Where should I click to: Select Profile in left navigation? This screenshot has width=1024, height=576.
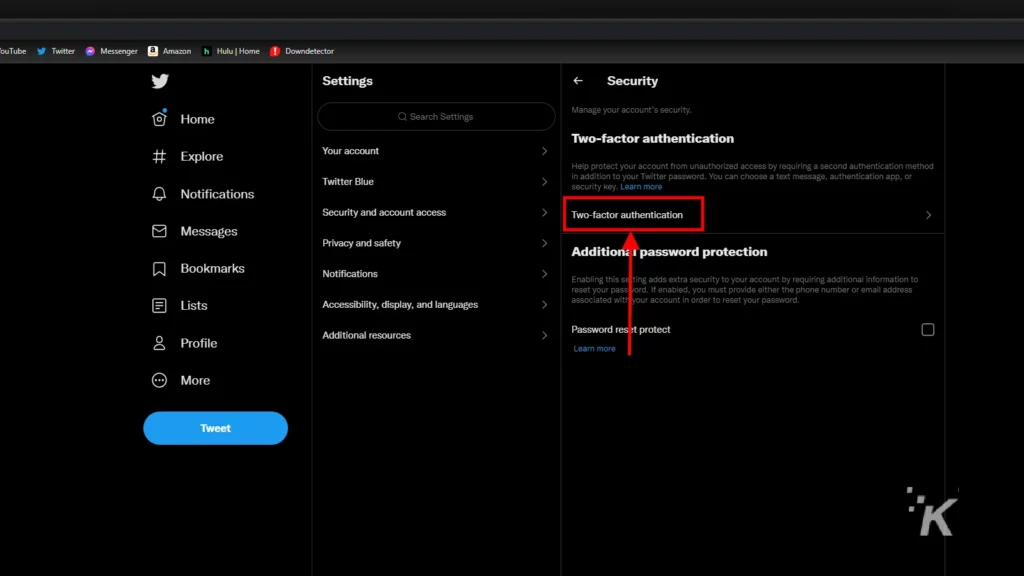pos(199,343)
